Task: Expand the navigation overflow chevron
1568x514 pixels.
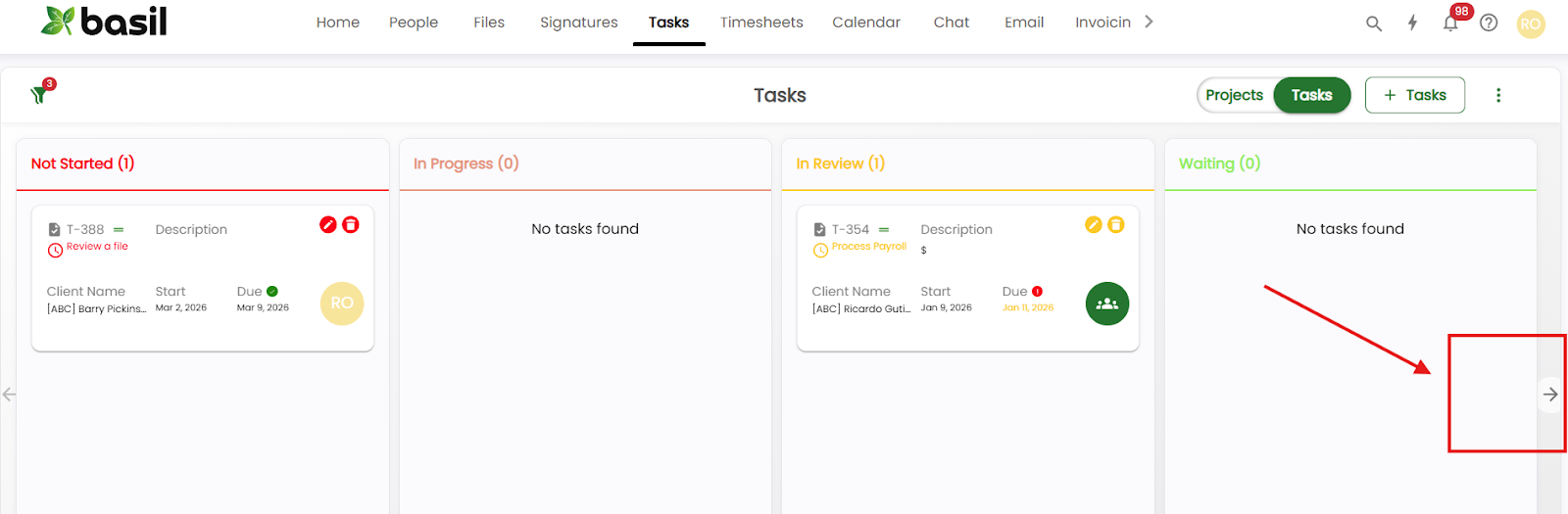Action: click(x=1149, y=22)
